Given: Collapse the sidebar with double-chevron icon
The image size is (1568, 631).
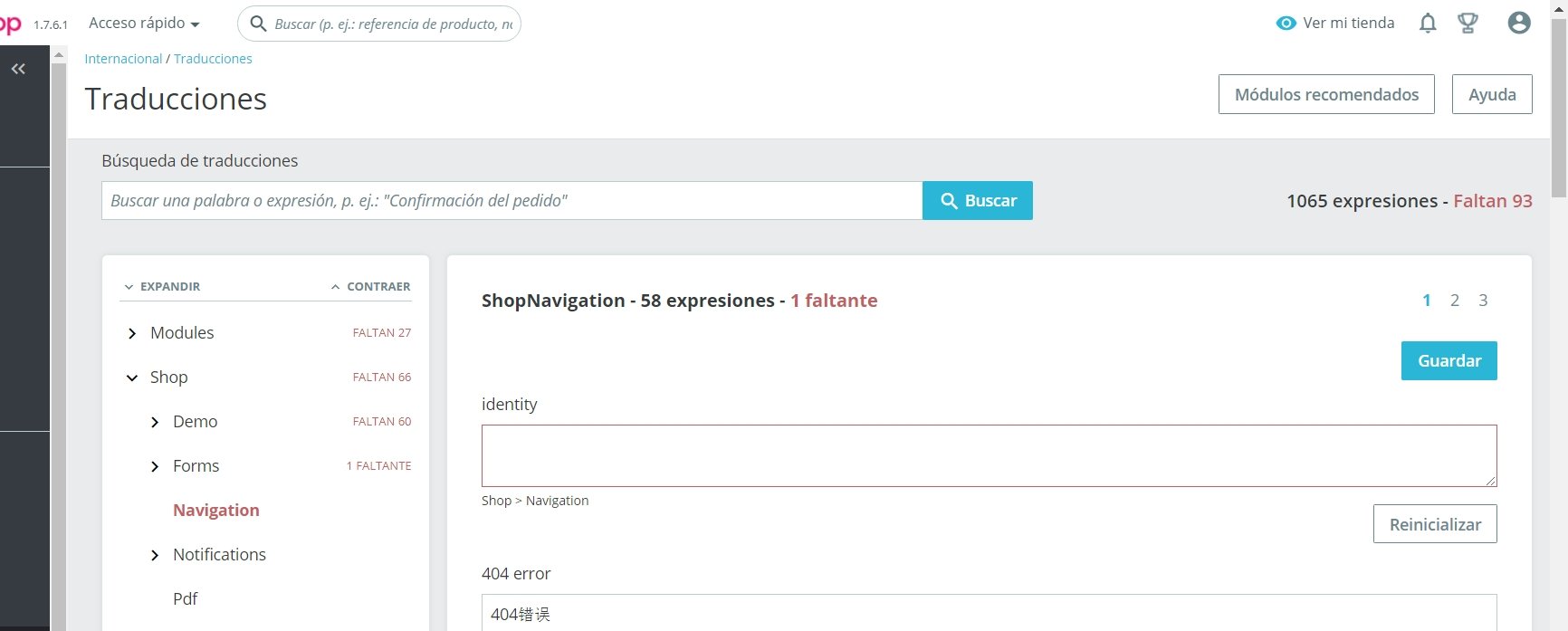Looking at the screenshot, I should (x=18, y=69).
